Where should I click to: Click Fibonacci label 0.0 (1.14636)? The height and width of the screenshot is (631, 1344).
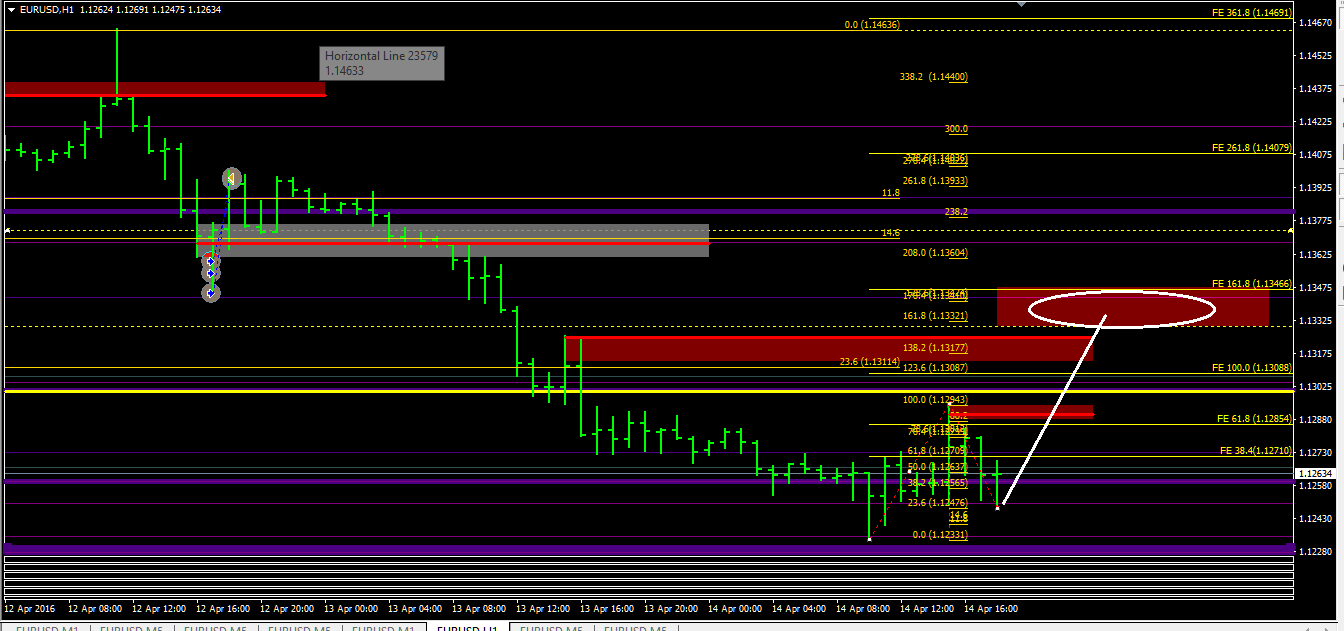point(872,24)
